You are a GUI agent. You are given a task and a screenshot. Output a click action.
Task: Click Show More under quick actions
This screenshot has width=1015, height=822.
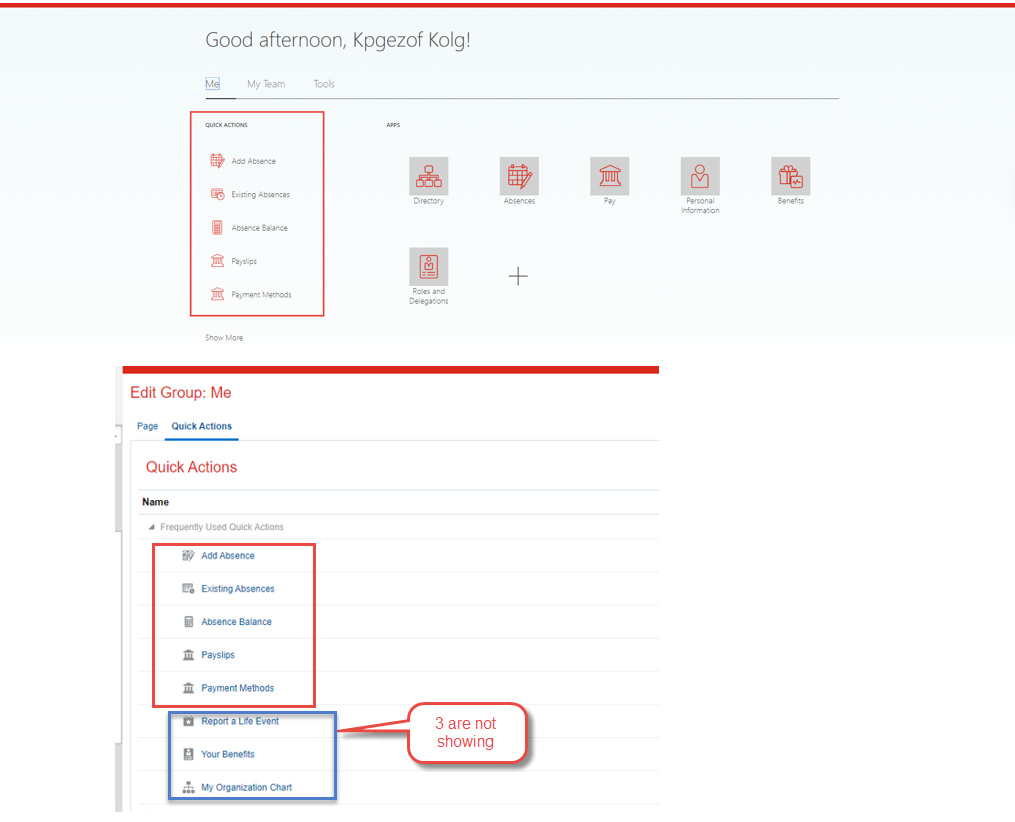pyautogui.click(x=224, y=338)
